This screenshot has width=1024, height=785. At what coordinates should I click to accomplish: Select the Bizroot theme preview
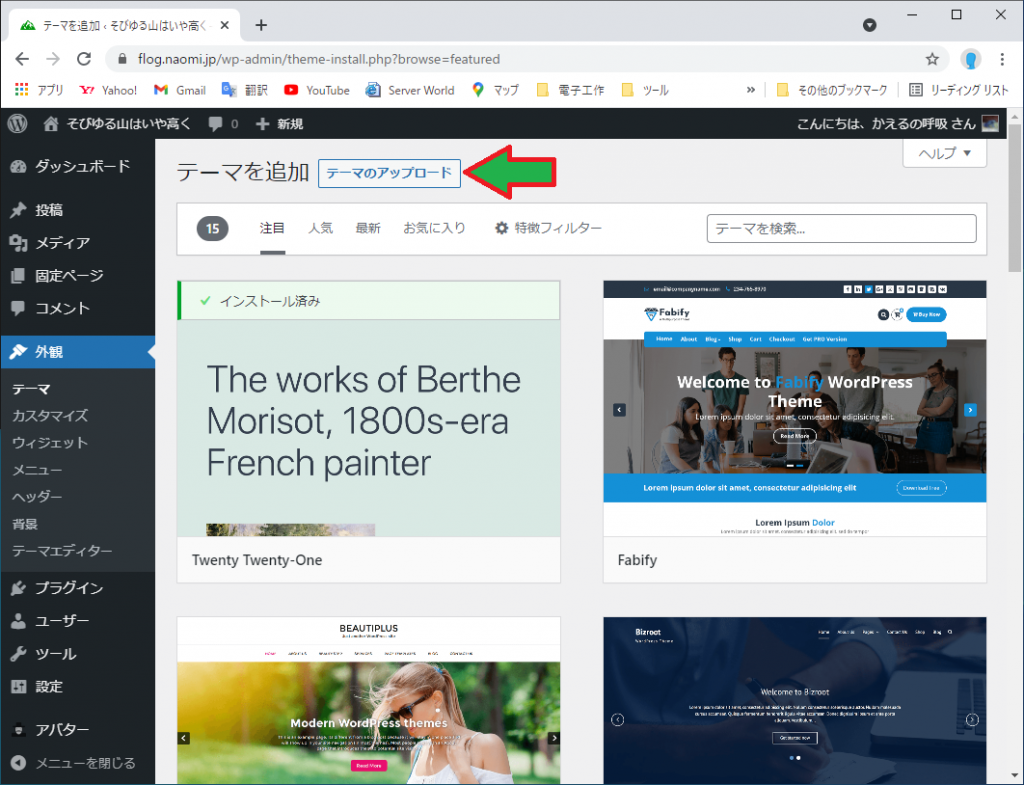(795, 700)
